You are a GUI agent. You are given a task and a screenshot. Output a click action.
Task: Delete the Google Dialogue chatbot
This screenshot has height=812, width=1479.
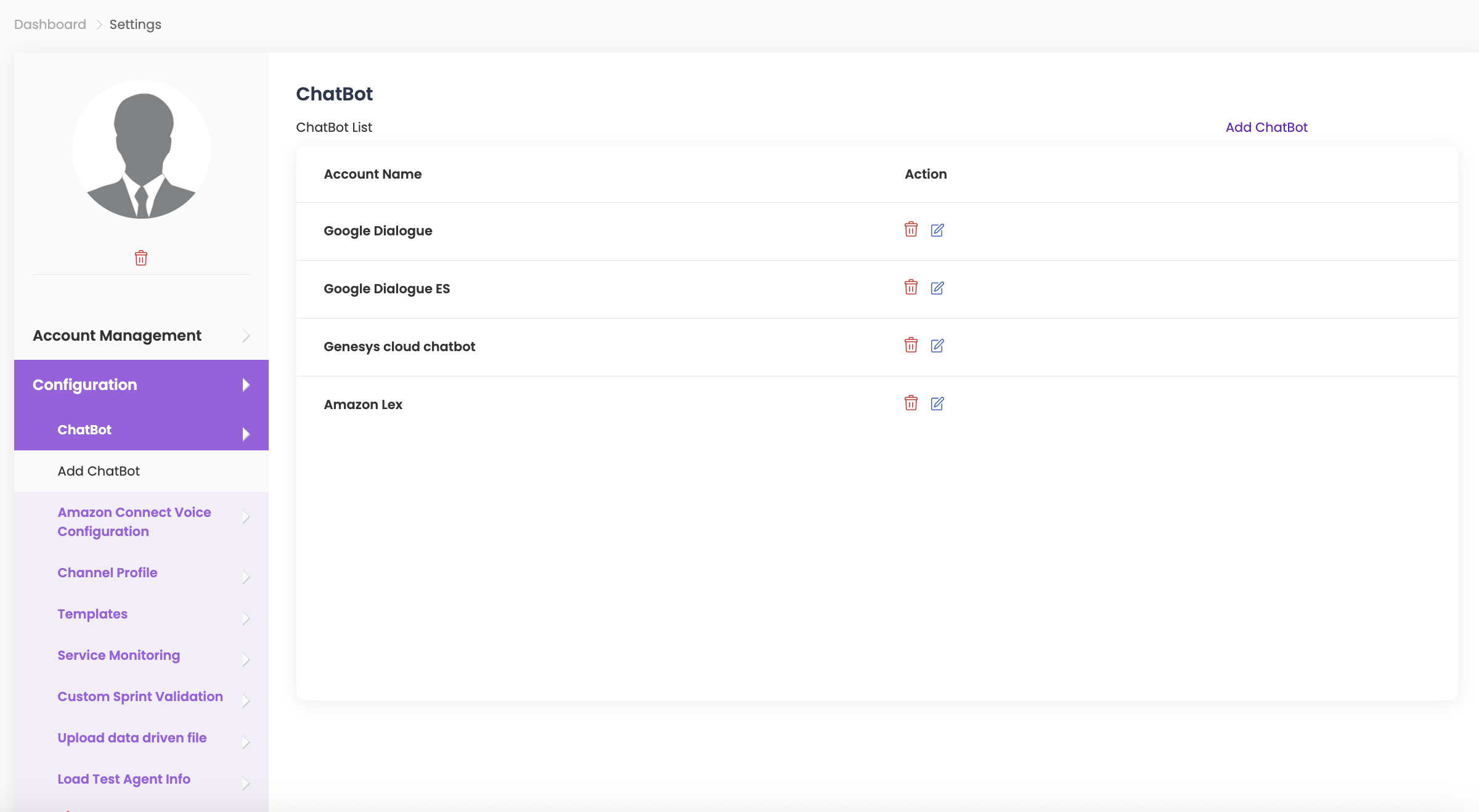click(x=911, y=230)
